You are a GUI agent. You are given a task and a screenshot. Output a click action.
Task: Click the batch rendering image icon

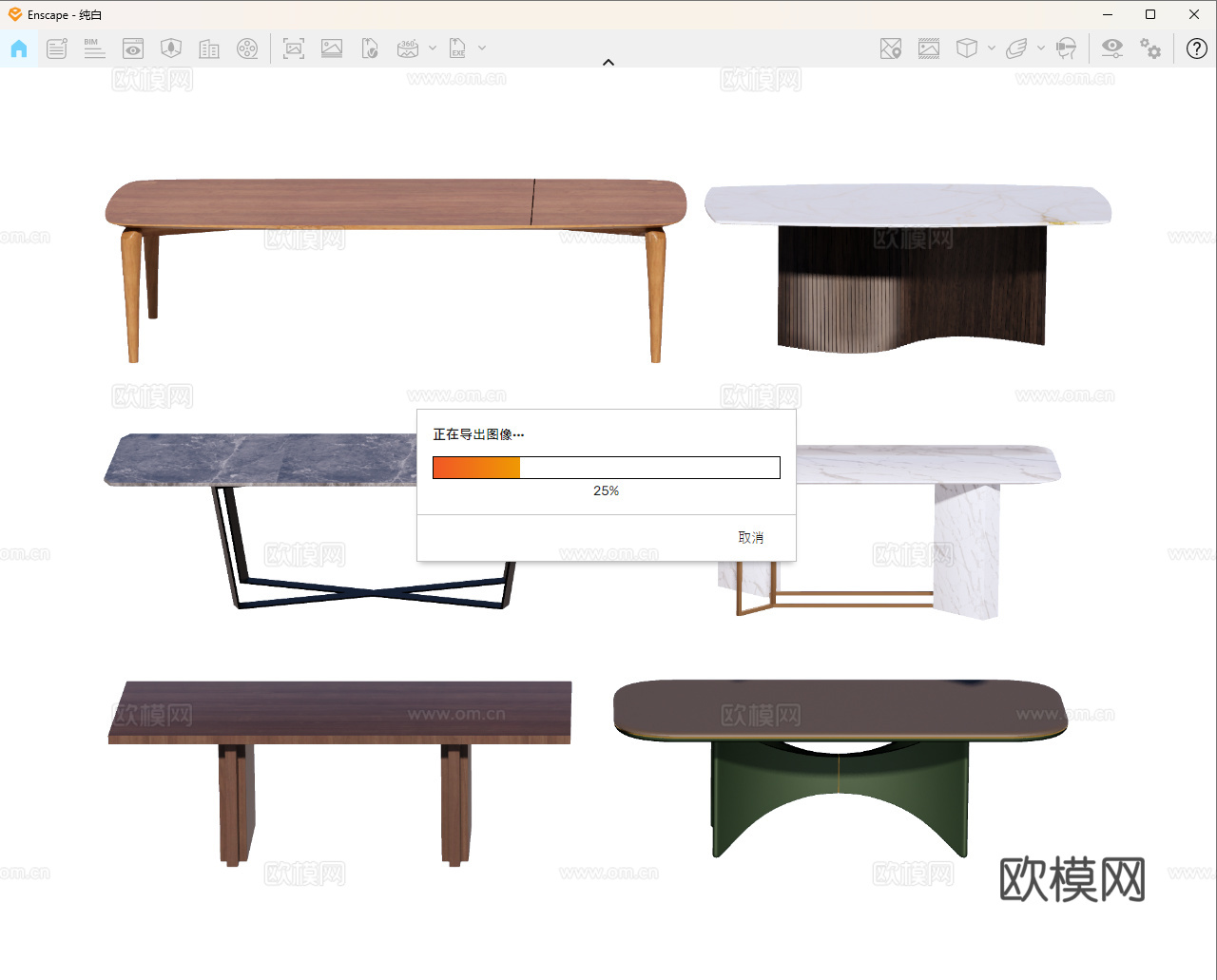(x=332, y=48)
